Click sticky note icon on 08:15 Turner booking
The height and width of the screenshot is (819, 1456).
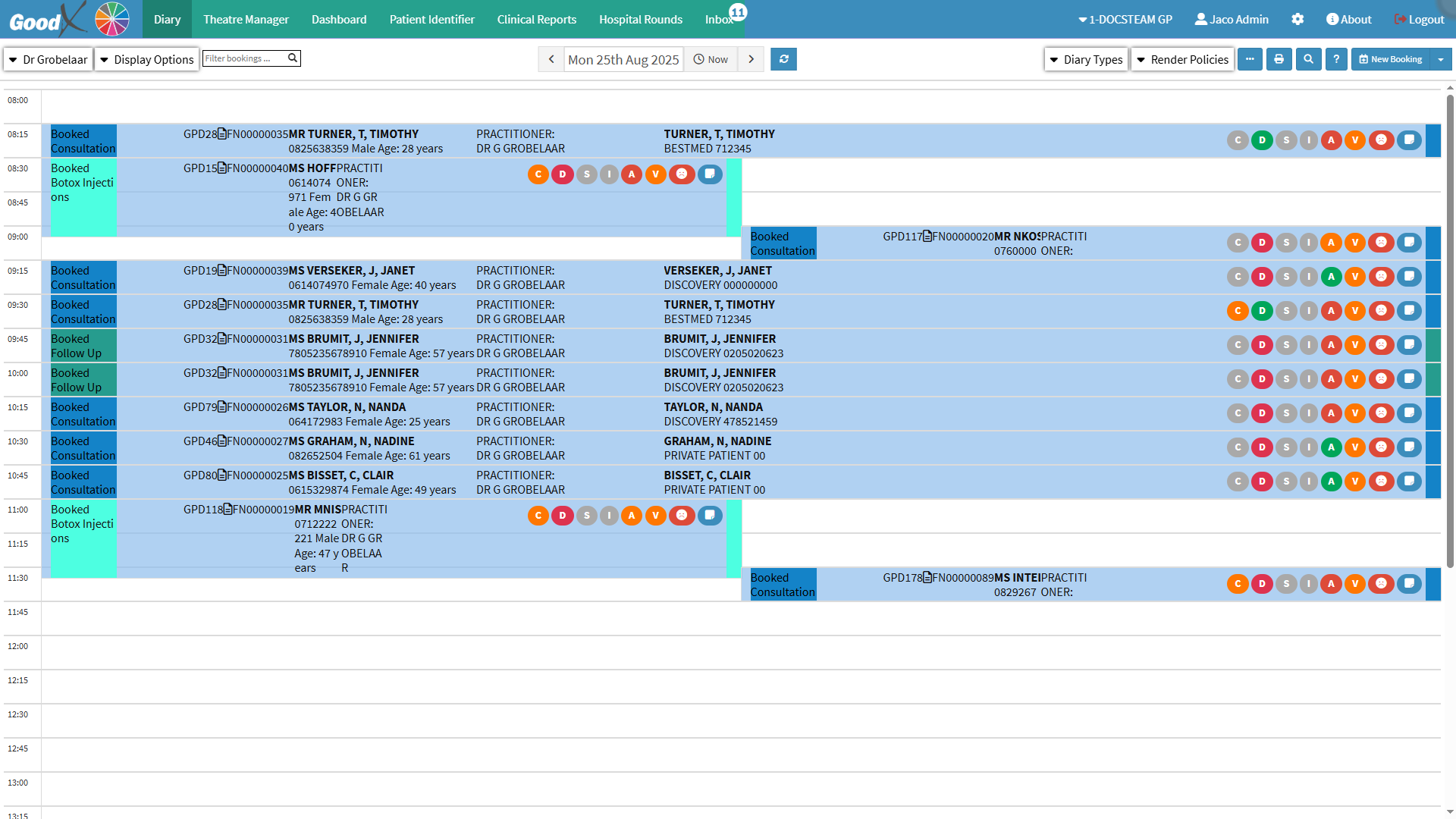pos(1409,140)
